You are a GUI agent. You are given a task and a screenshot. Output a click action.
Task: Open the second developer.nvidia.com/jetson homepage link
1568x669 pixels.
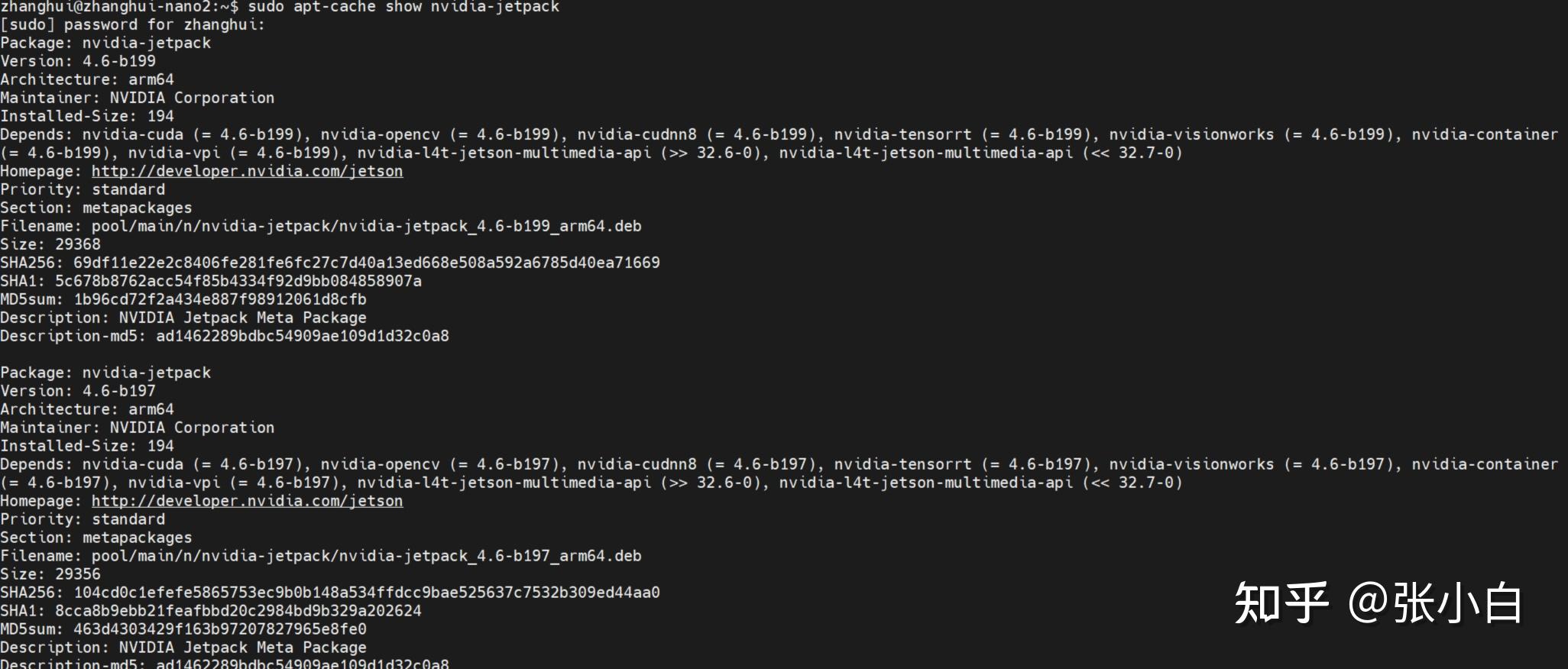pyautogui.click(x=247, y=501)
